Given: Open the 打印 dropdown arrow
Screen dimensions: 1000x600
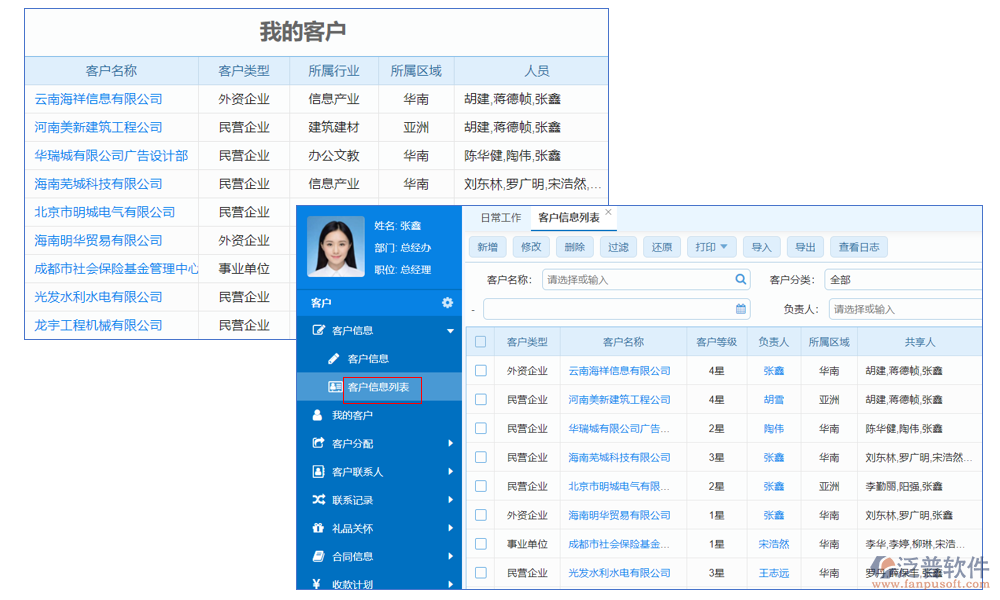Looking at the screenshot, I should point(723,247).
